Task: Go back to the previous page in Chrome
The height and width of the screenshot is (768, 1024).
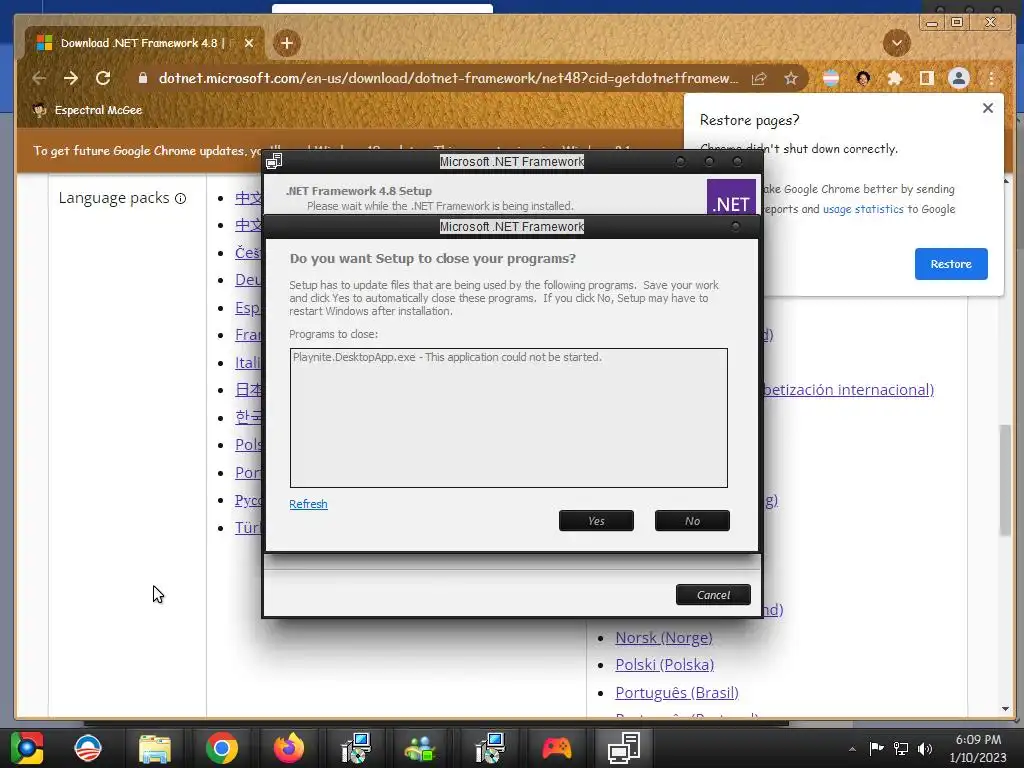Action: point(39,78)
